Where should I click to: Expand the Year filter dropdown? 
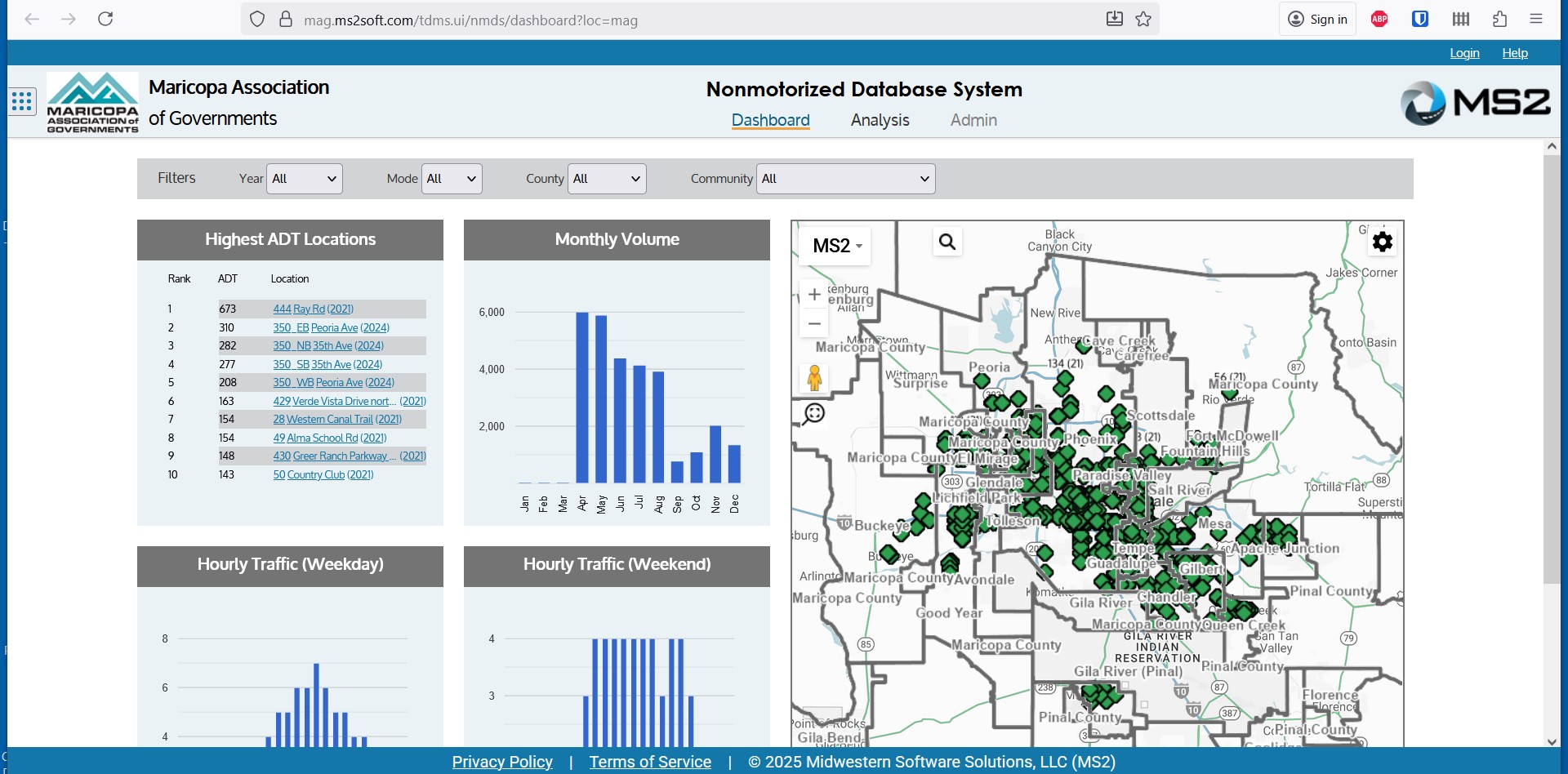coord(304,179)
